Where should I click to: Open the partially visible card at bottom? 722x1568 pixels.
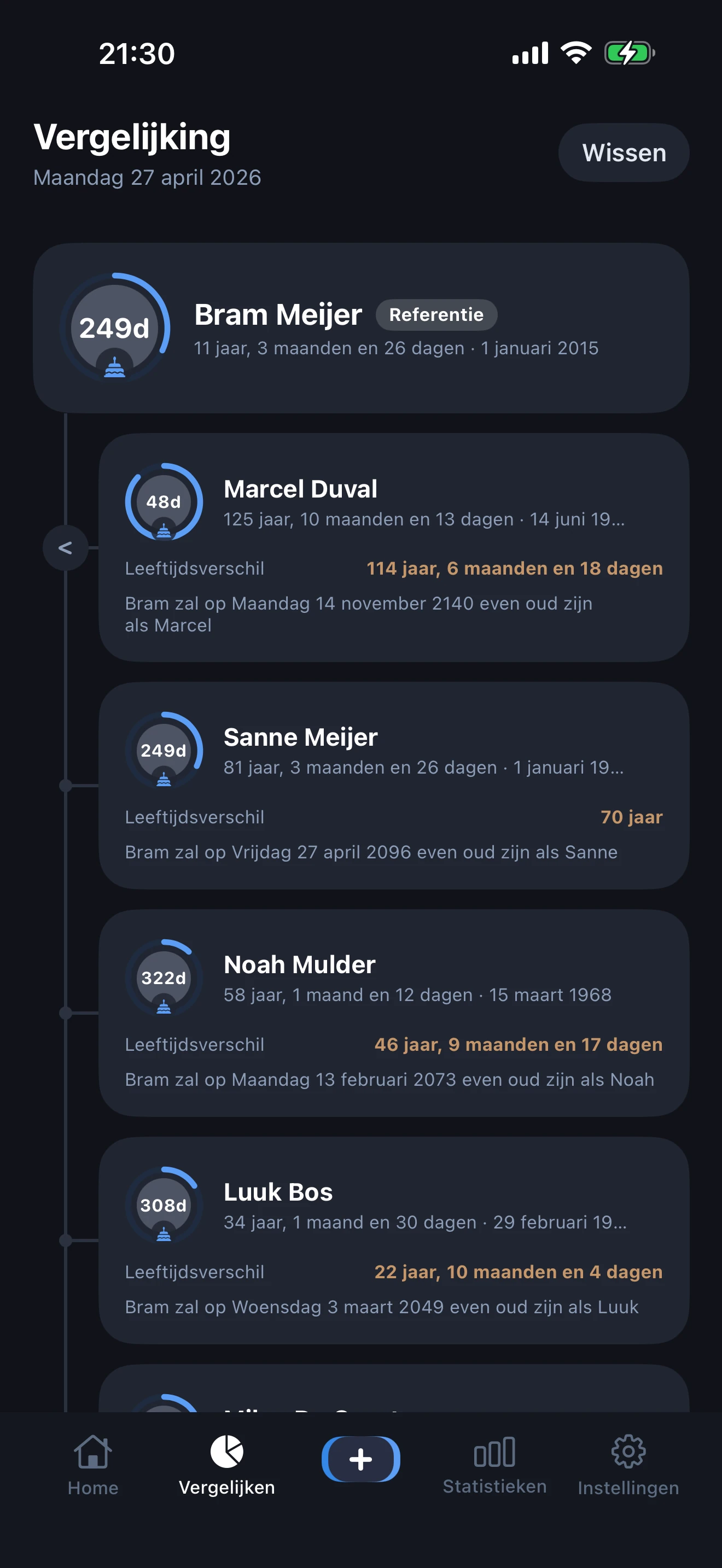[393, 1391]
